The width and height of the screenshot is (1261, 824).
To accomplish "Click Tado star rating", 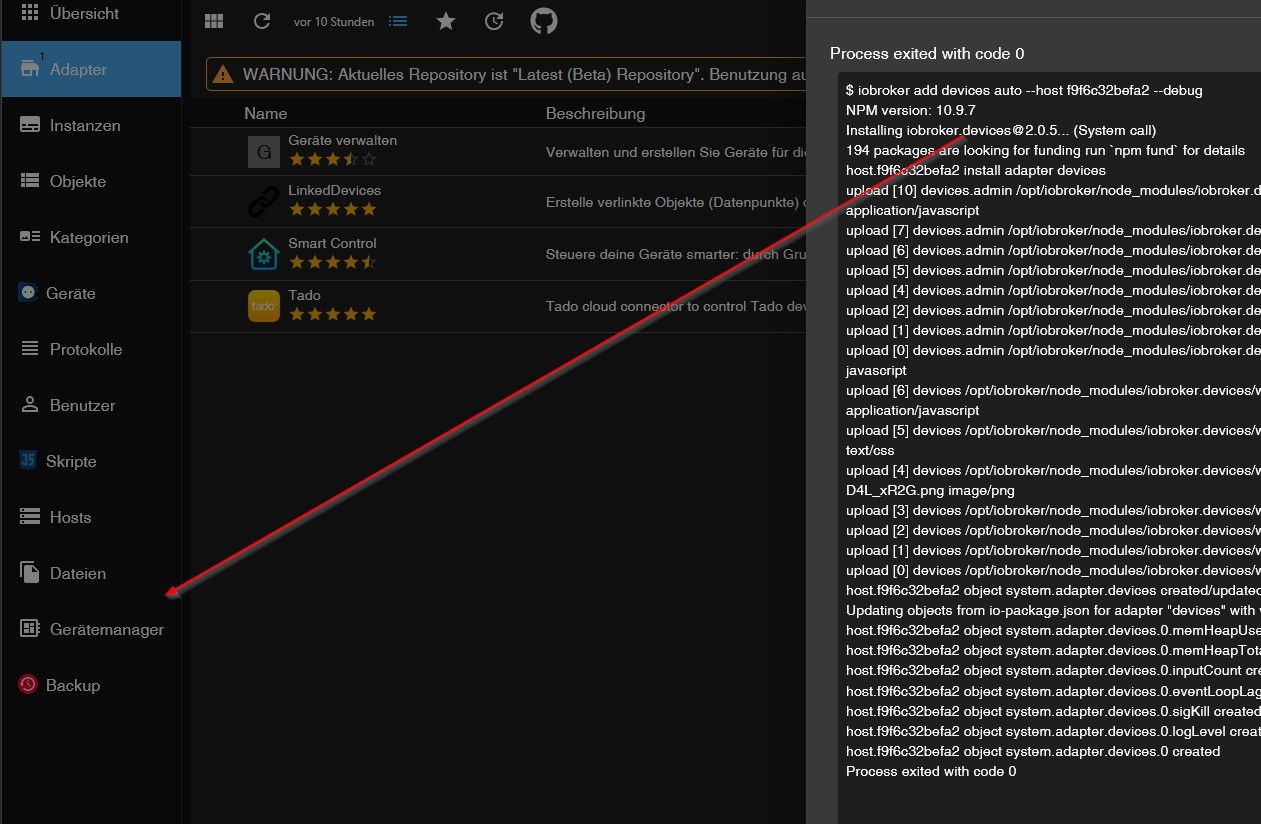I will coord(333,314).
